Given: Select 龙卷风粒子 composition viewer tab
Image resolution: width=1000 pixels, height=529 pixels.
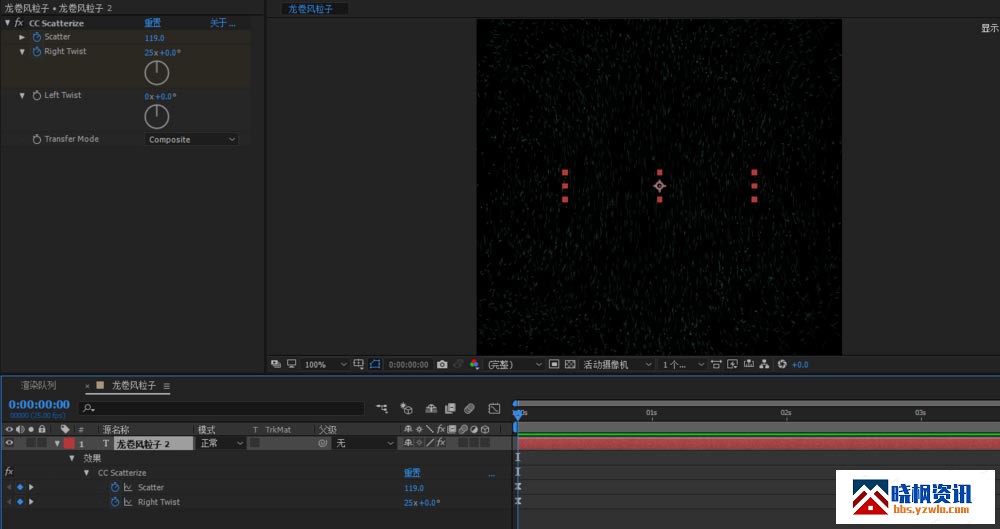Looking at the screenshot, I should [x=310, y=9].
